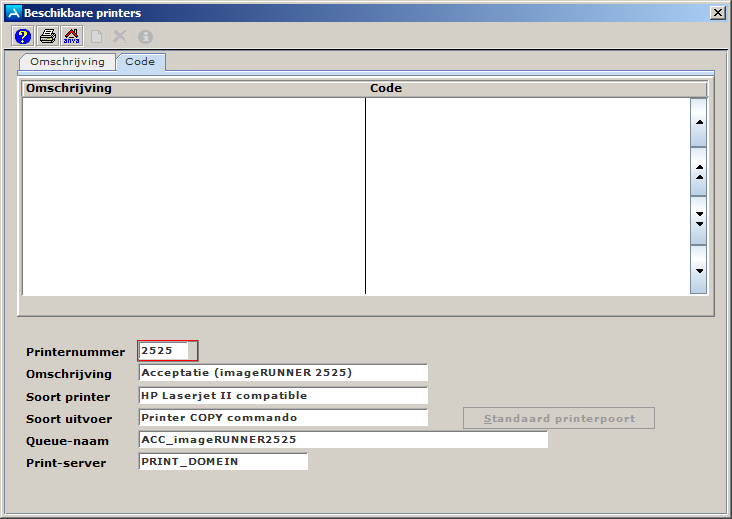Click the blank page new-record icon

(97, 37)
